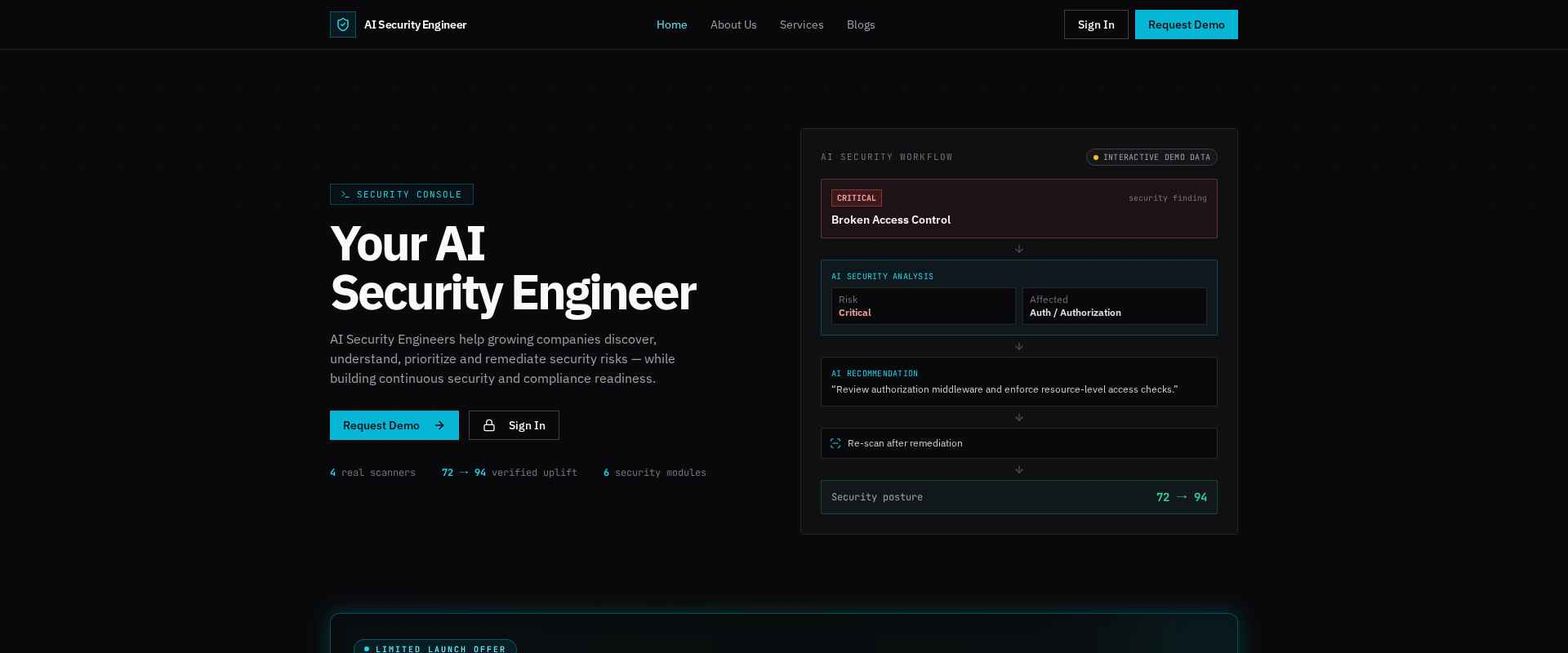Open the Home nav item
The width and height of the screenshot is (1568, 653).
[x=671, y=25]
